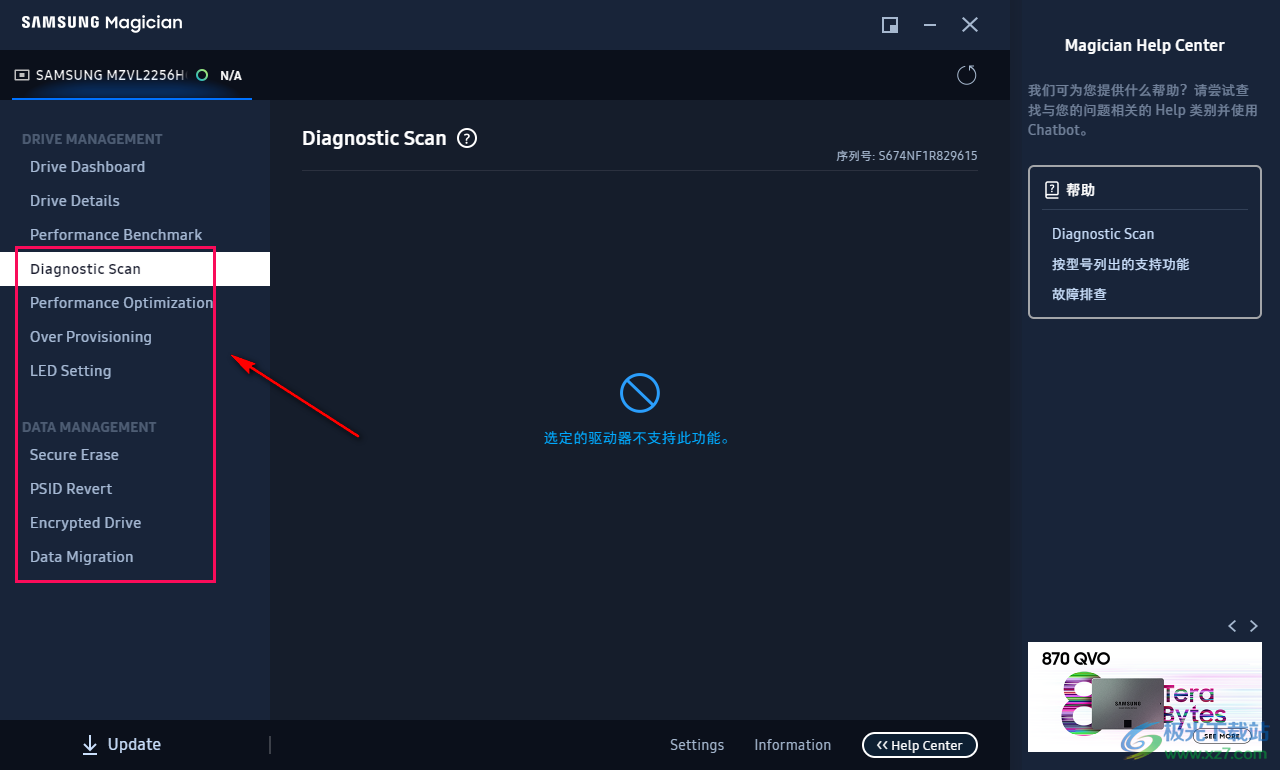Select the SAMSUNG MZVL2256H drive tab
The image size is (1280, 770).
(x=132, y=75)
